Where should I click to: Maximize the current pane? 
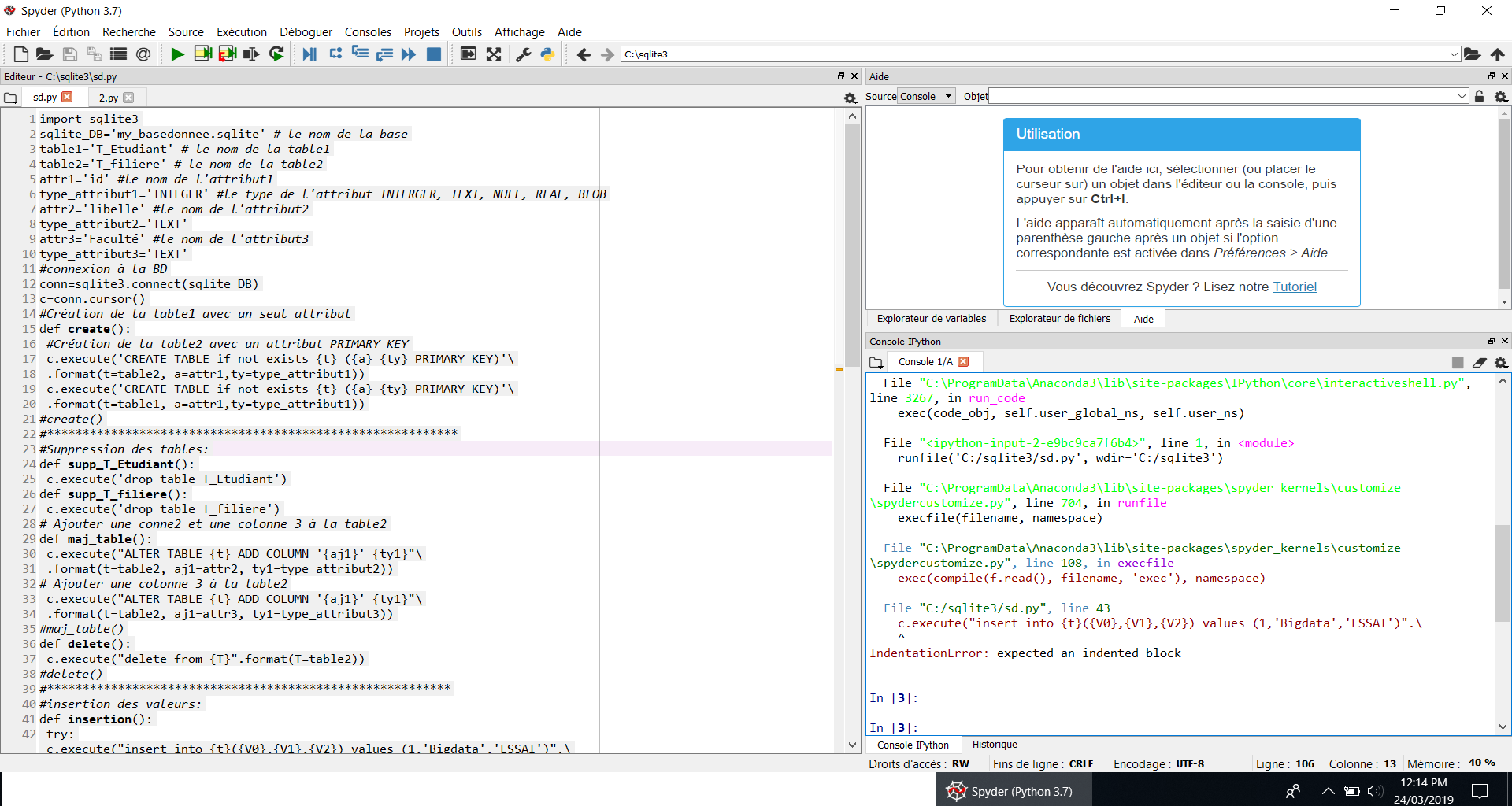pos(469,54)
